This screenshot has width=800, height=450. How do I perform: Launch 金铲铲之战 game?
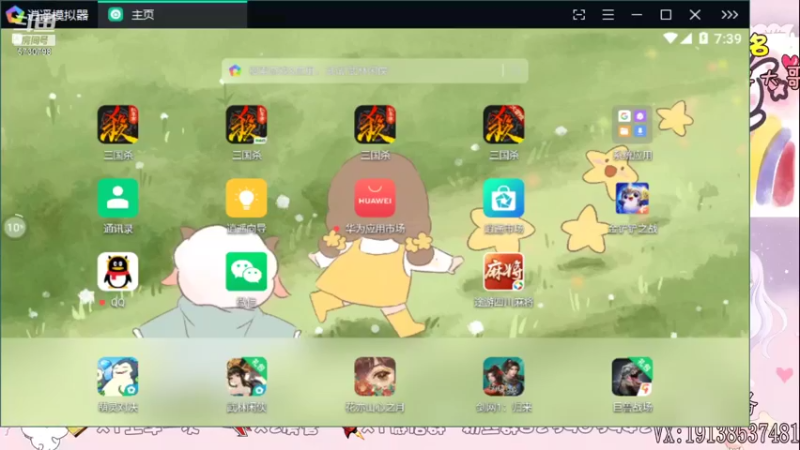[x=632, y=198]
